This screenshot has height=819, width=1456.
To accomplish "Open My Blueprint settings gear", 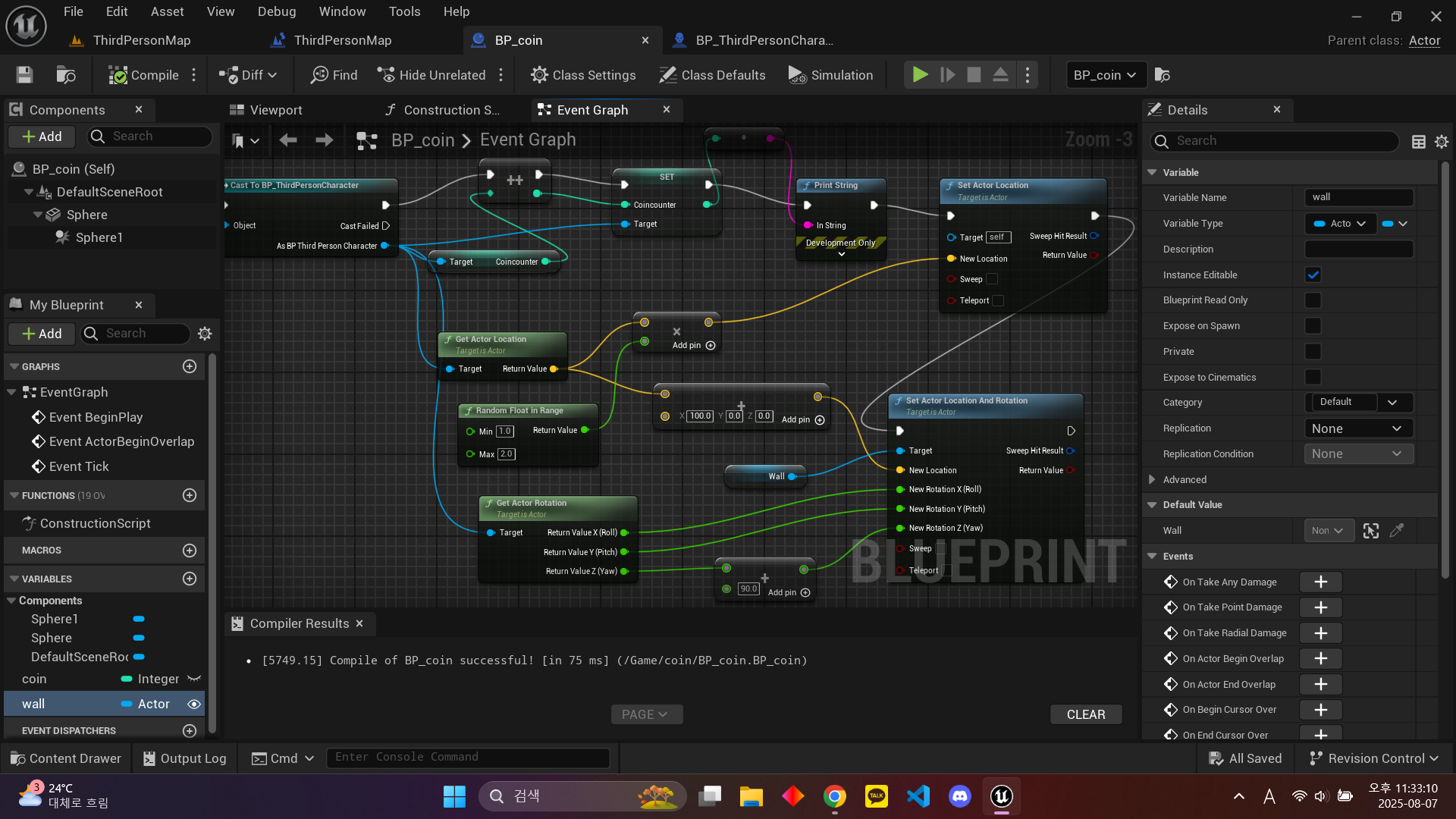I will click(204, 334).
